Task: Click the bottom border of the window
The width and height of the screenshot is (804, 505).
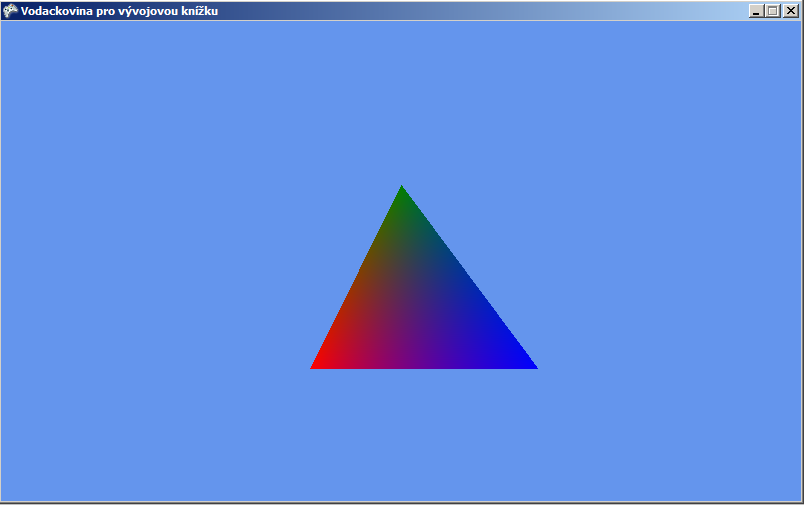Action: 400,502
